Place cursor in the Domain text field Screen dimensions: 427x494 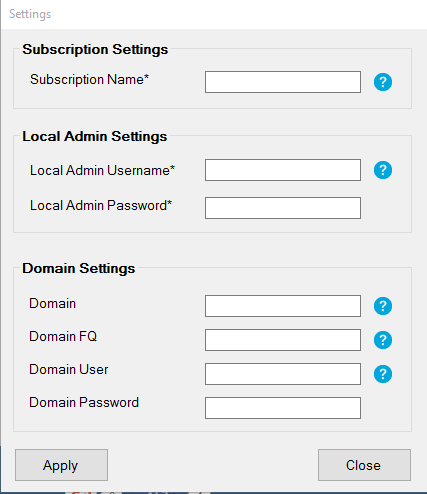click(283, 306)
